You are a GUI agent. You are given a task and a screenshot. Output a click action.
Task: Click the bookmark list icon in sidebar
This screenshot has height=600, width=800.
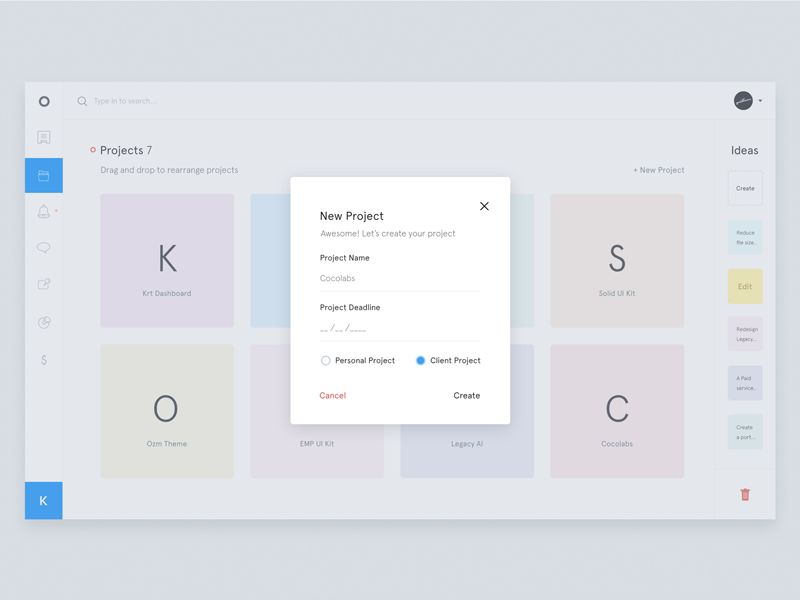click(44, 138)
